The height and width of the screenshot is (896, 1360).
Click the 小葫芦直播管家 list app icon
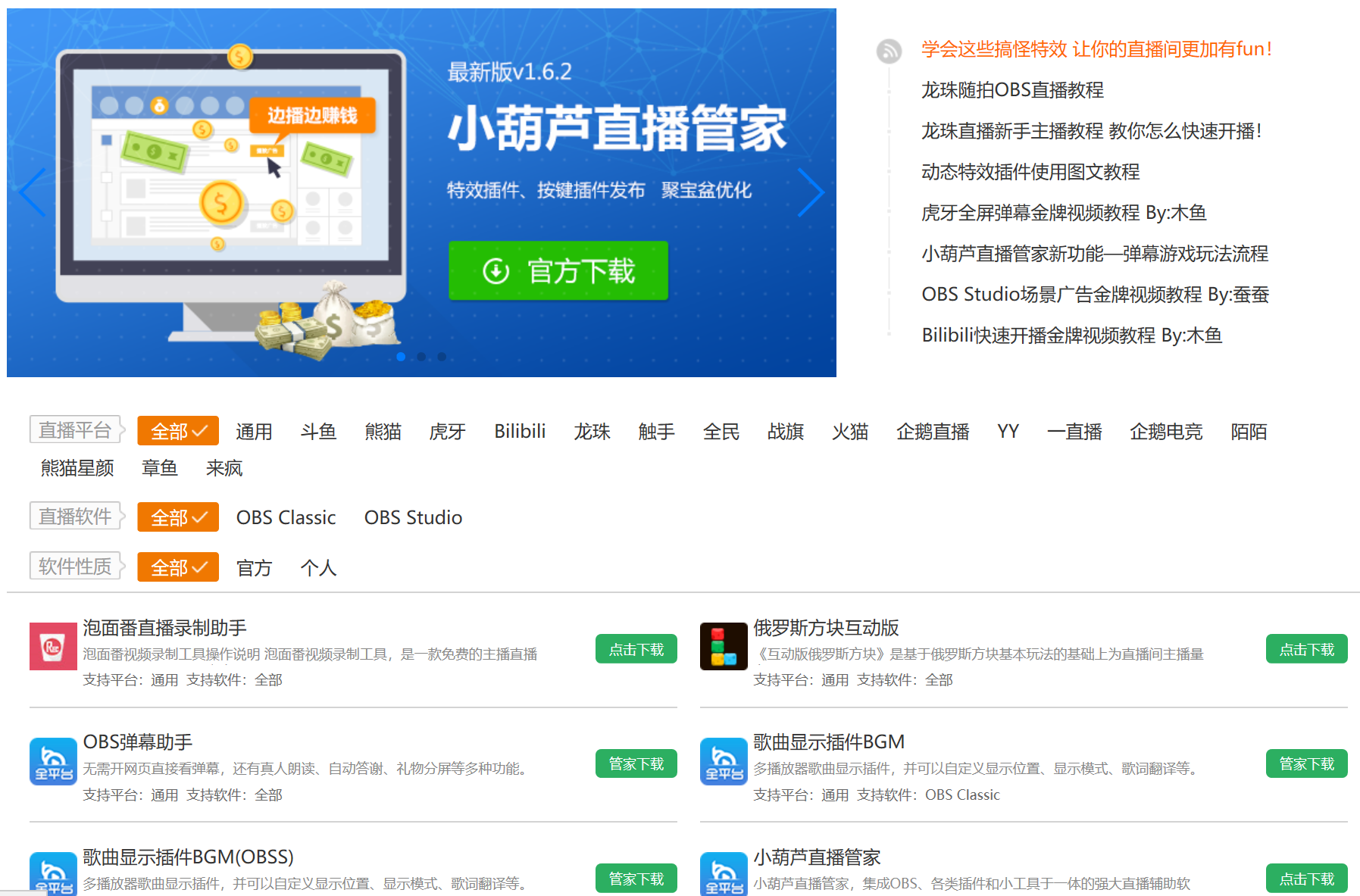tap(724, 874)
